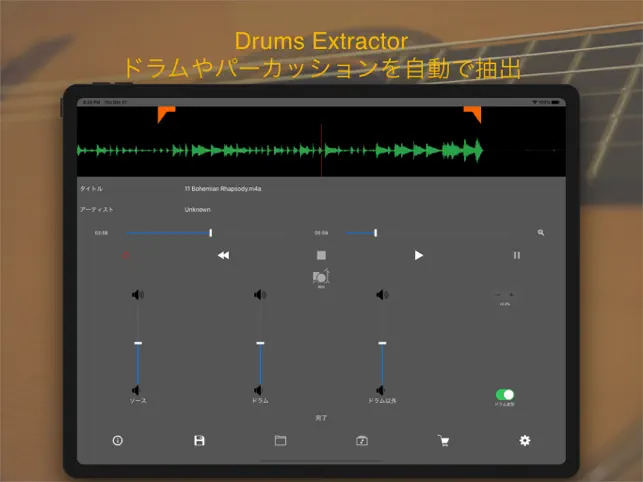Click the red record icon
The height and width of the screenshot is (482, 643).
(126, 255)
